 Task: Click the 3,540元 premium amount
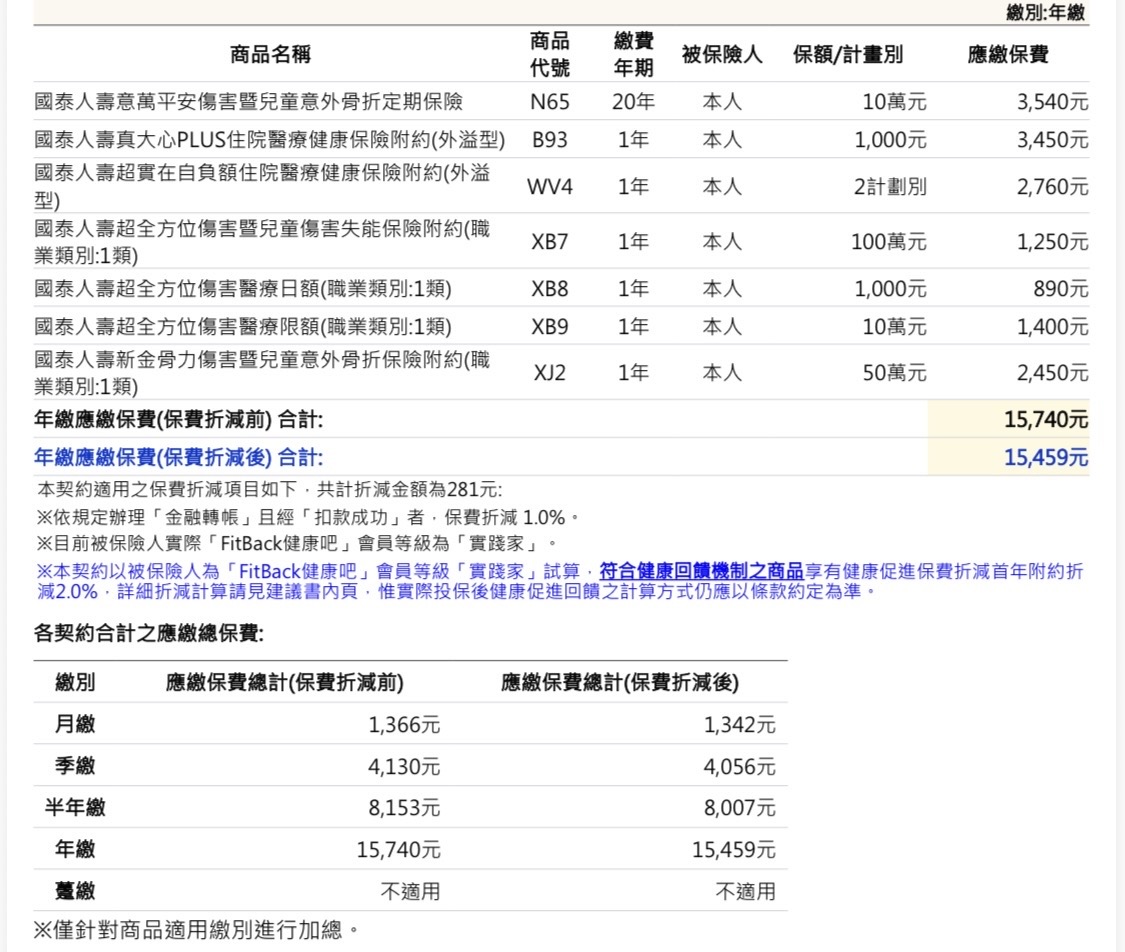tap(1052, 102)
